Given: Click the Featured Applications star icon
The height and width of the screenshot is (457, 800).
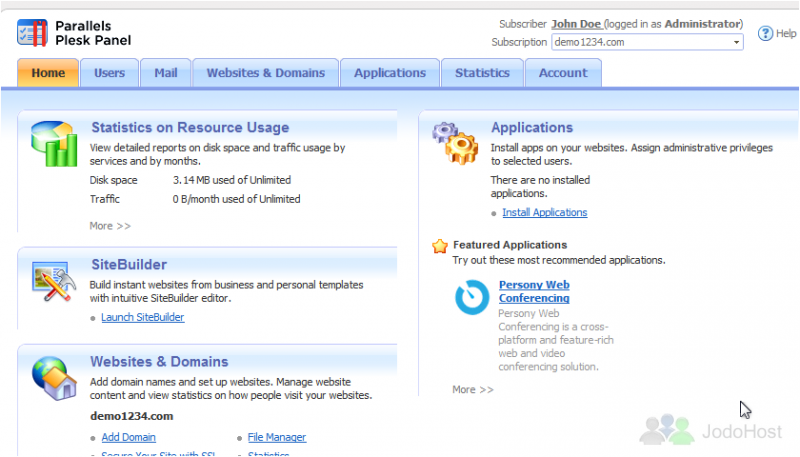Looking at the screenshot, I should coord(440,245).
